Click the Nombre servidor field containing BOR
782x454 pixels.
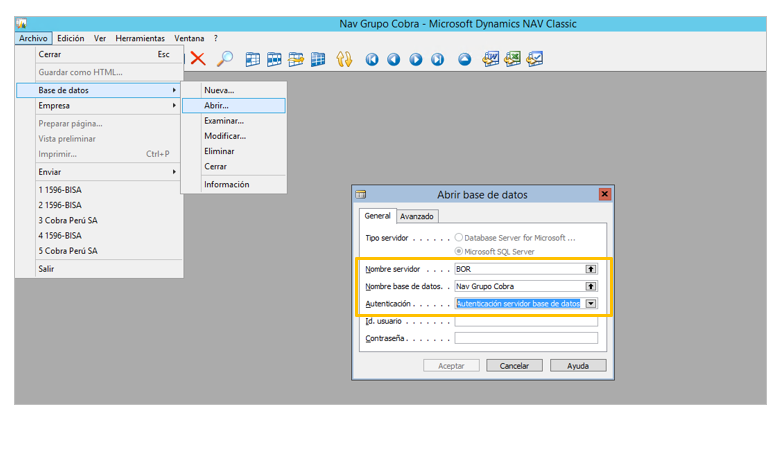(x=526, y=269)
